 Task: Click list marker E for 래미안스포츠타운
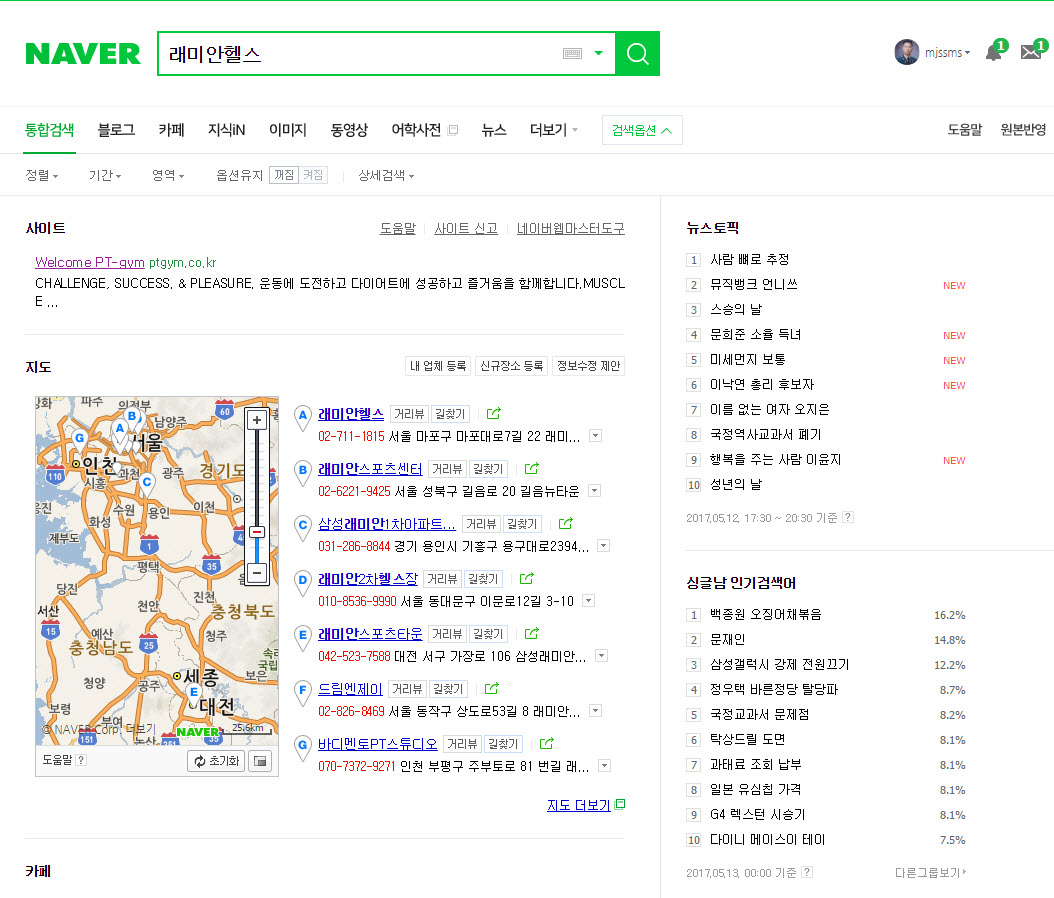[x=303, y=637]
